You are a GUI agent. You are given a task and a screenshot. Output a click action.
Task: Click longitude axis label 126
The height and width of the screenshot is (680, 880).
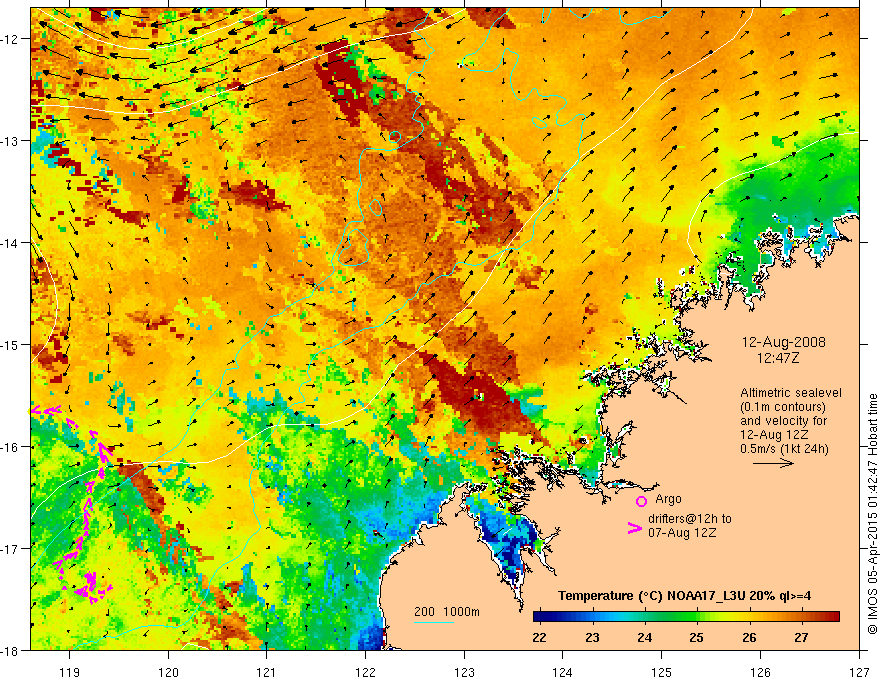(760, 672)
